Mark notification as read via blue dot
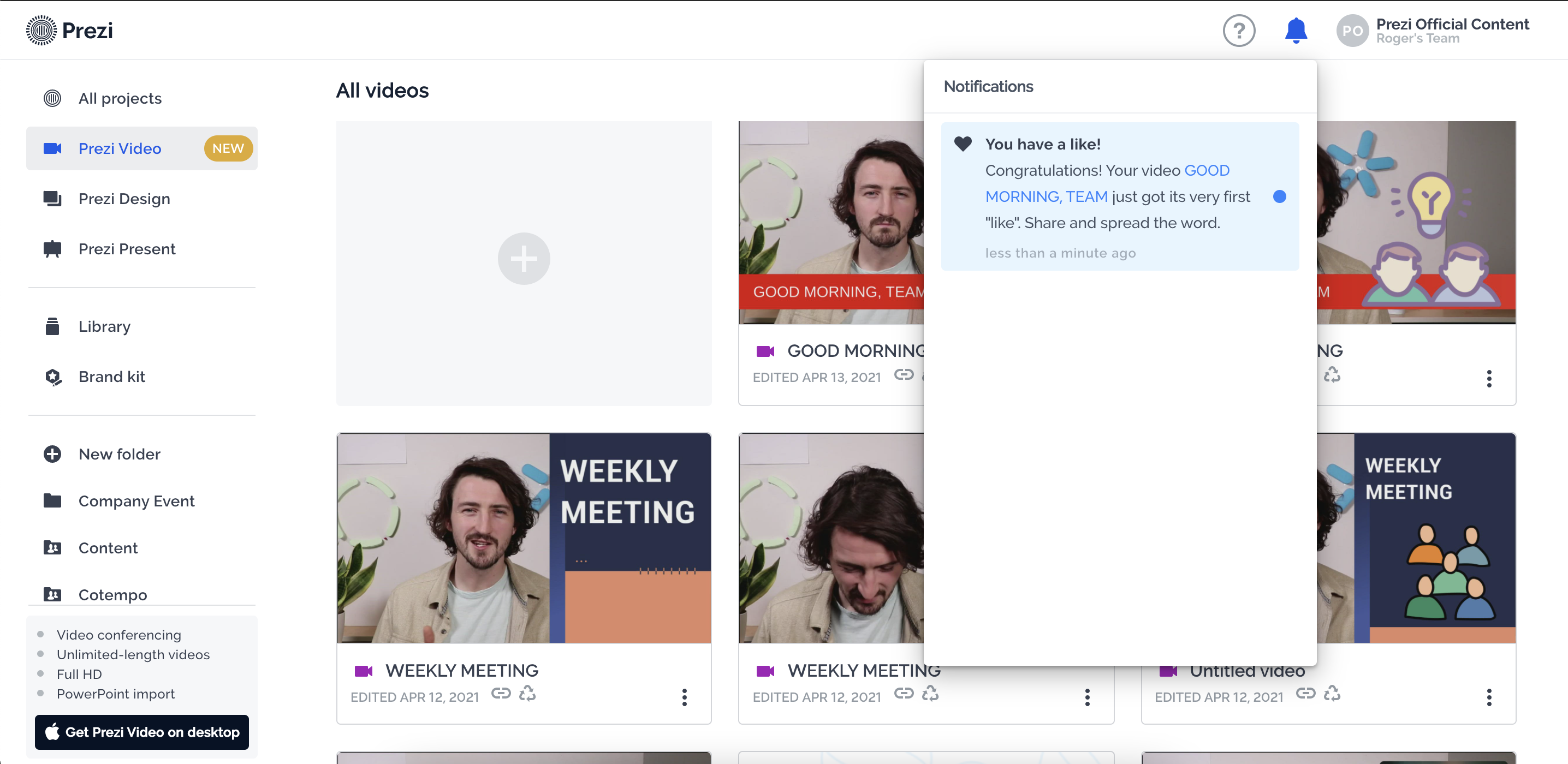The width and height of the screenshot is (1568, 764). [x=1279, y=196]
